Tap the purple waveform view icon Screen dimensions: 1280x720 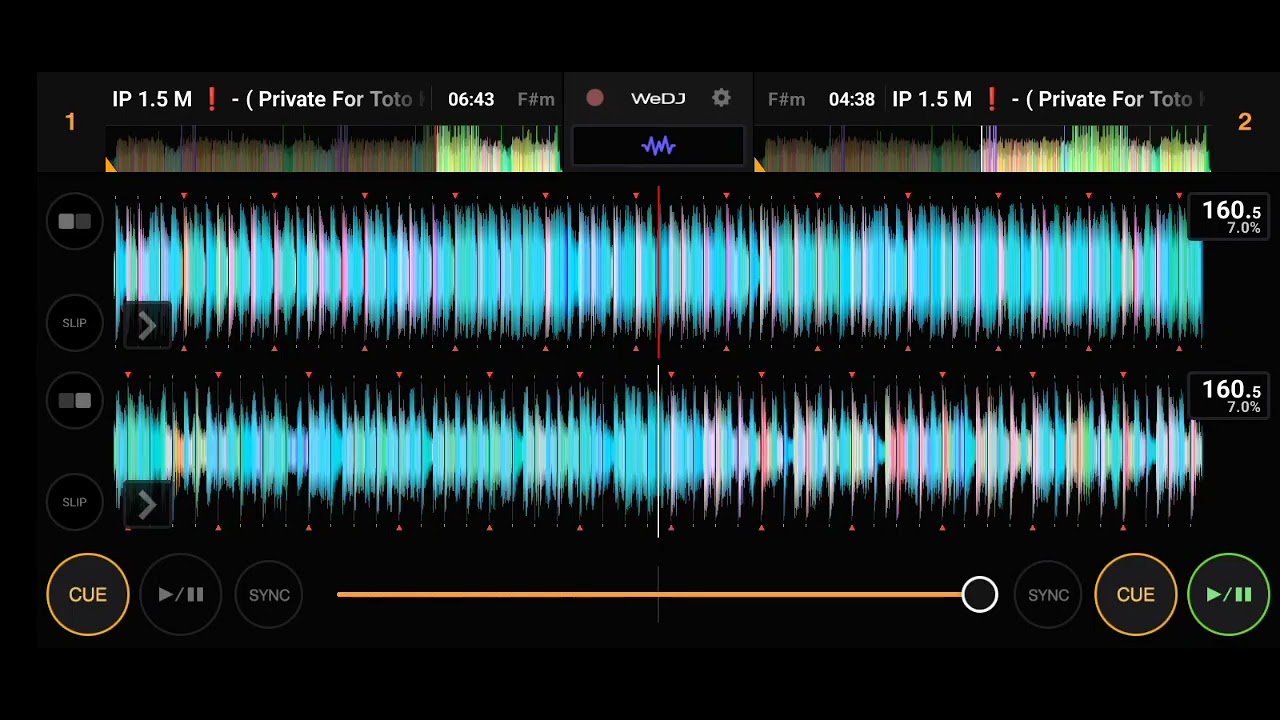(x=658, y=147)
